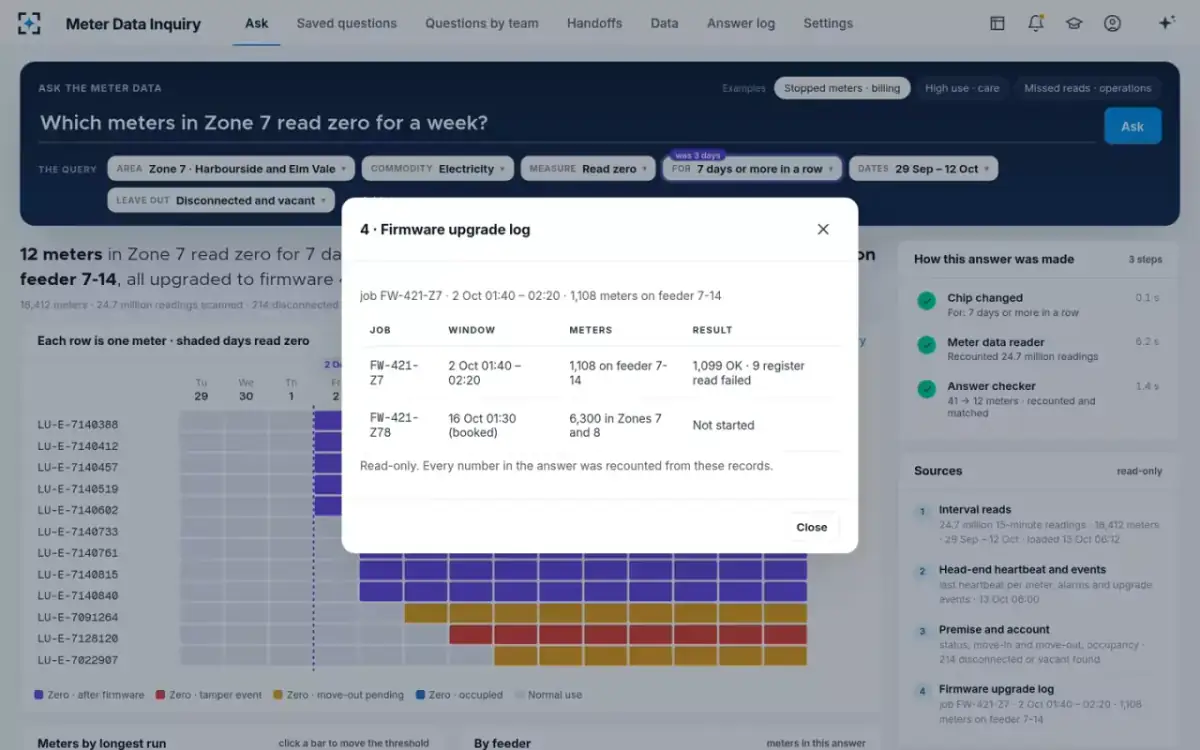Click the Meter Data Inquiry logo icon

tap(29, 24)
